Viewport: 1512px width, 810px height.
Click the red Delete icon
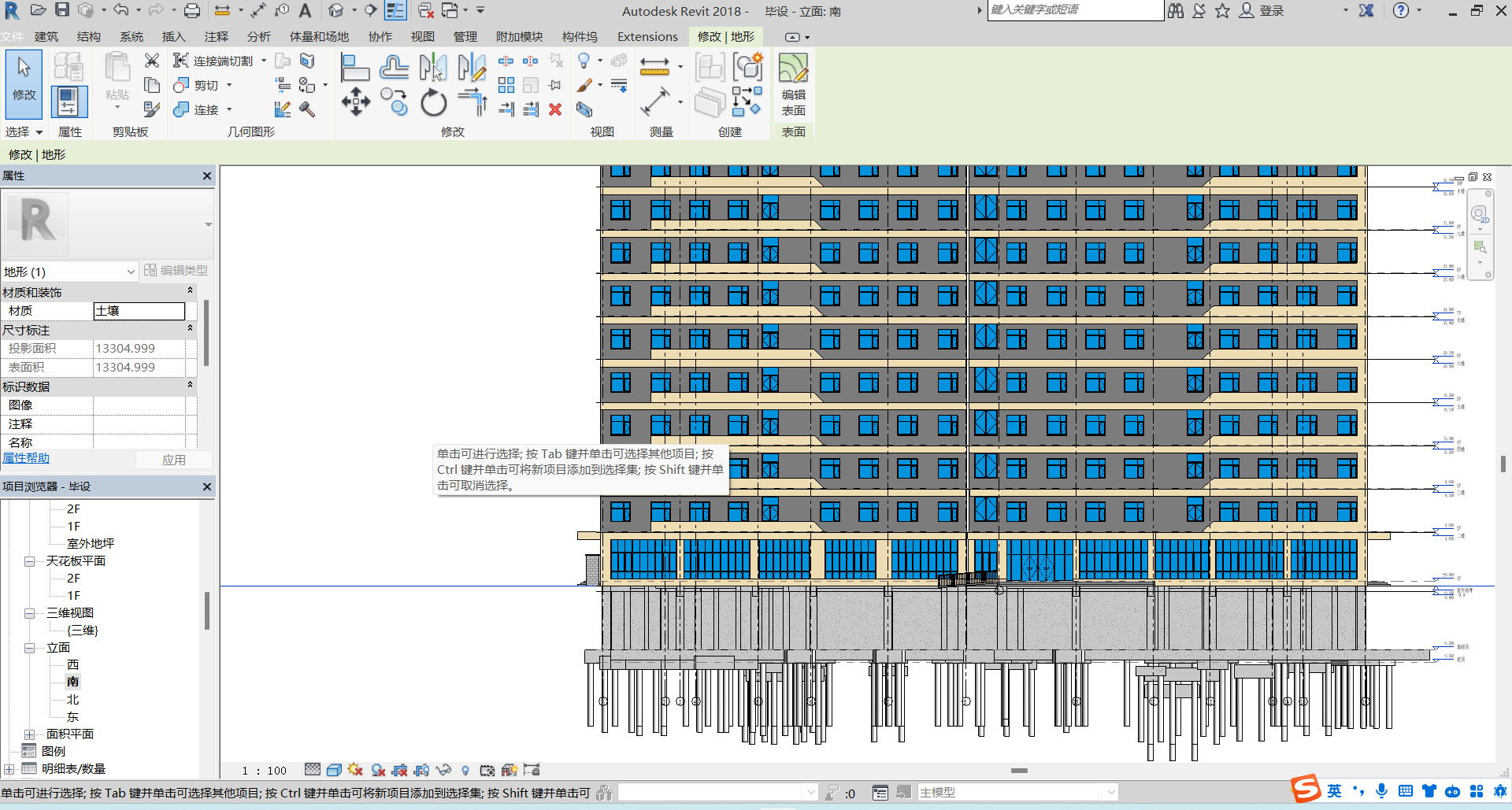coord(555,109)
